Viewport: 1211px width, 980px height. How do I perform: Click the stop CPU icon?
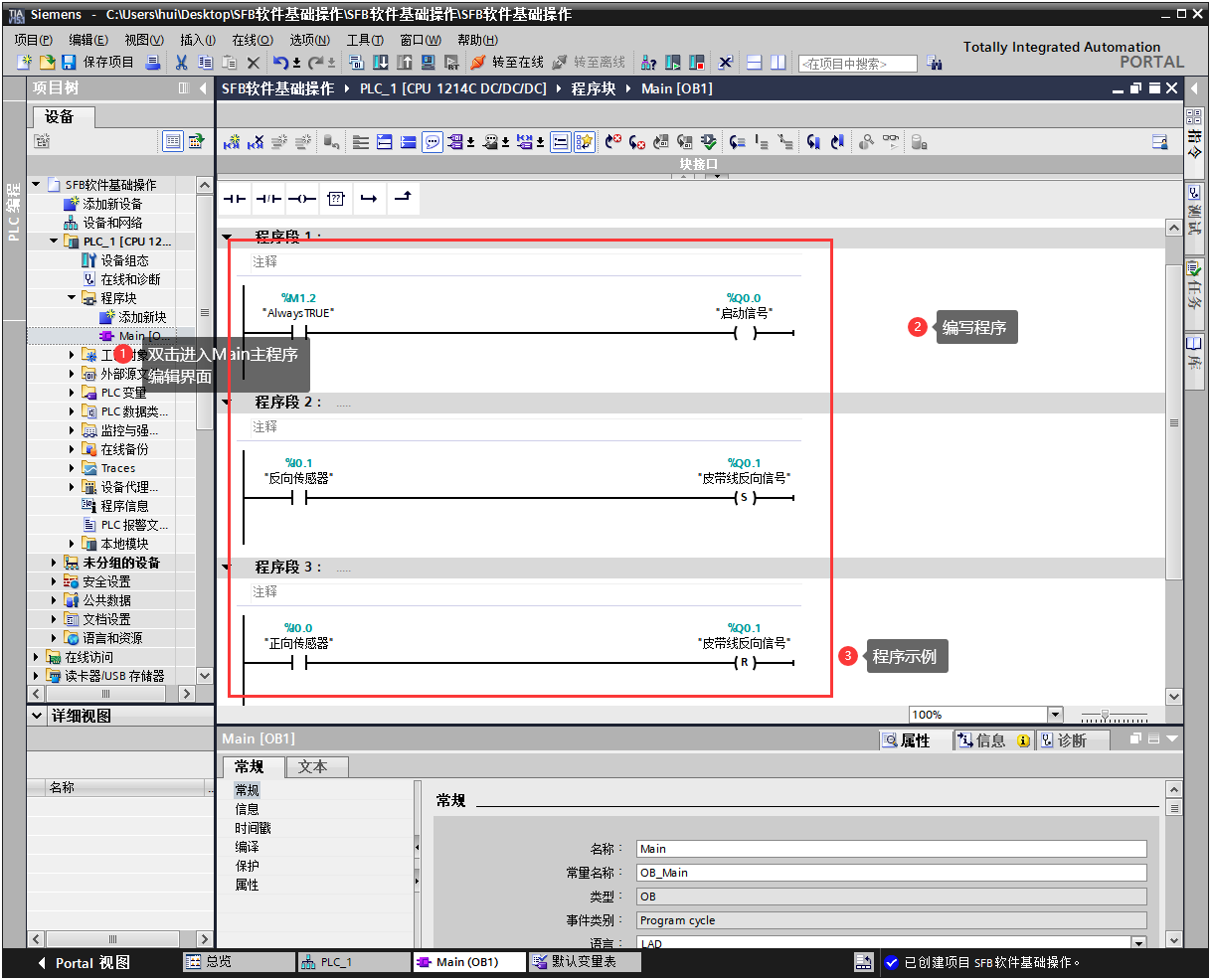click(697, 63)
